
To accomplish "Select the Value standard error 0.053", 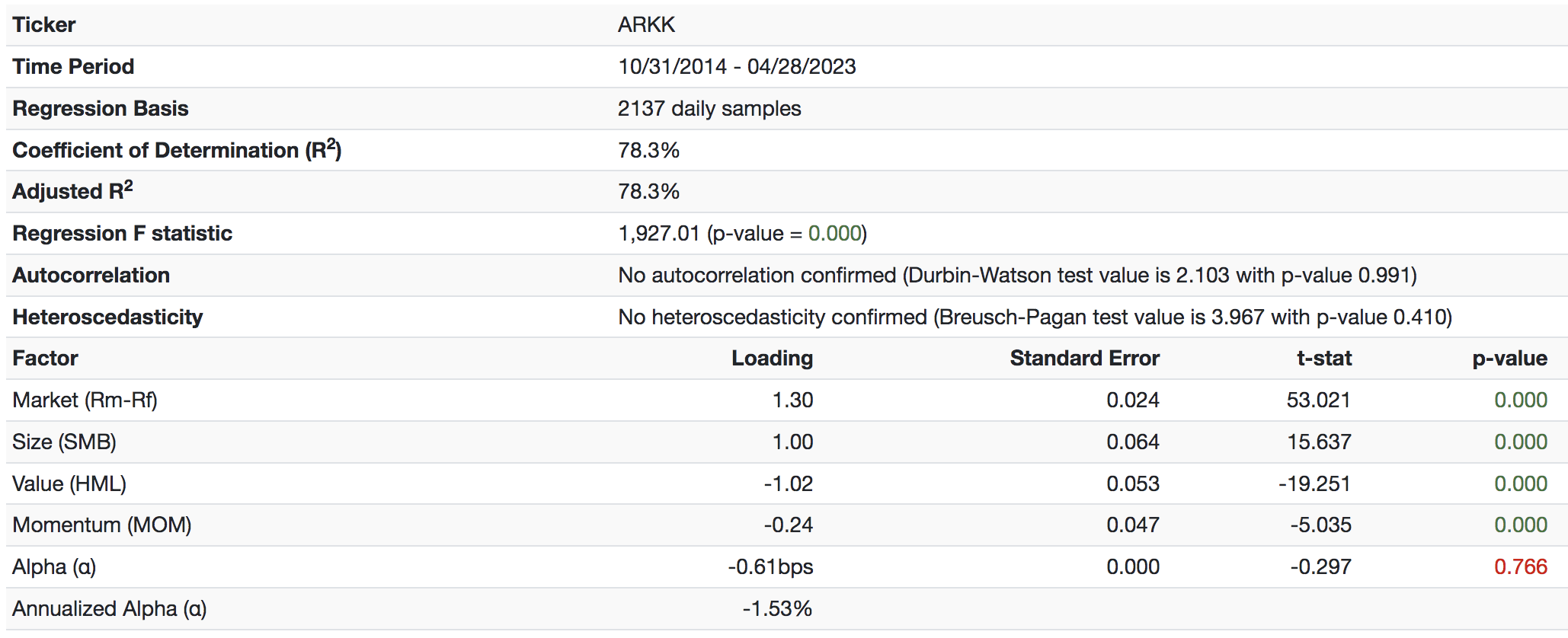I will coord(1133,483).
